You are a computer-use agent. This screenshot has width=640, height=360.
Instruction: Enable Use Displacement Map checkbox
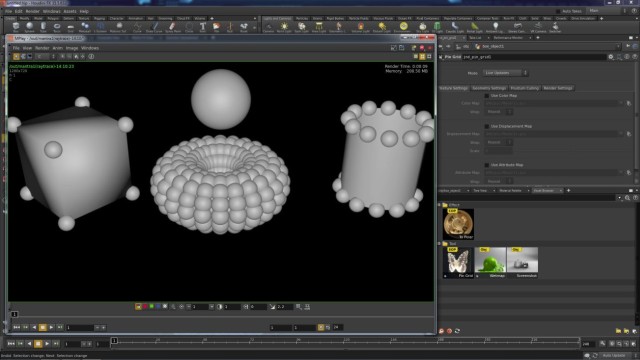click(x=487, y=126)
